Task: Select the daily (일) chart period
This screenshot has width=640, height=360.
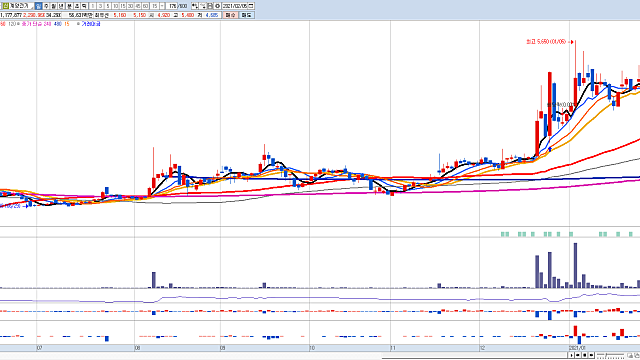Action: click(38, 6)
